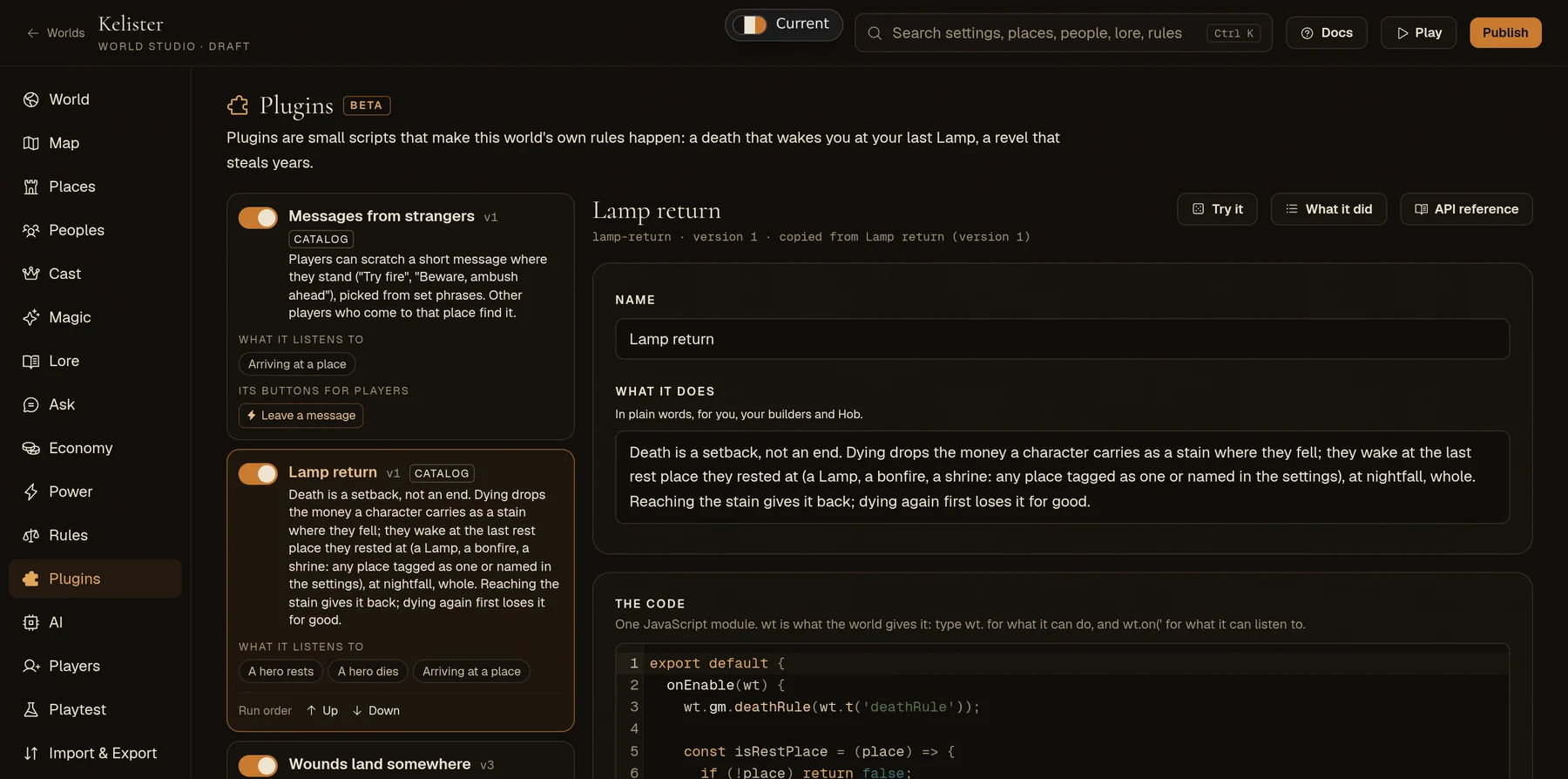Click the Plugins puzzle icon in sidebar

(31, 579)
